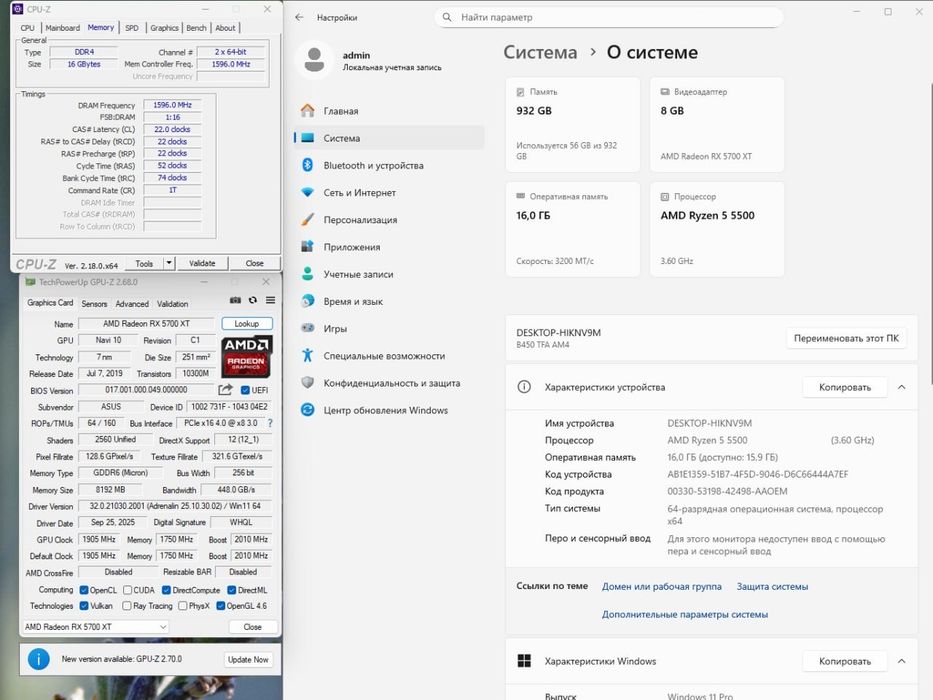Open the Advanced tab in GPU-Z
The width and height of the screenshot is (933, 700).
pos(132,304)
